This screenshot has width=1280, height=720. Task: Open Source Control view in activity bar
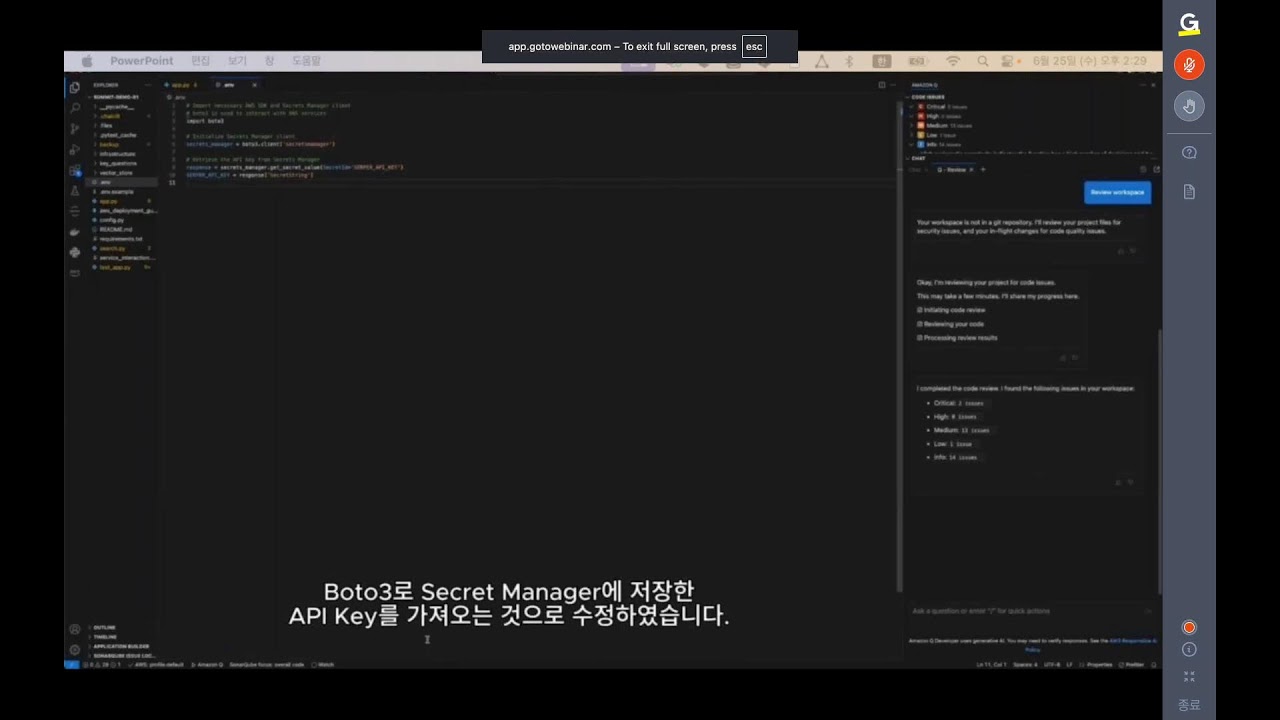[x=74, y=129]
